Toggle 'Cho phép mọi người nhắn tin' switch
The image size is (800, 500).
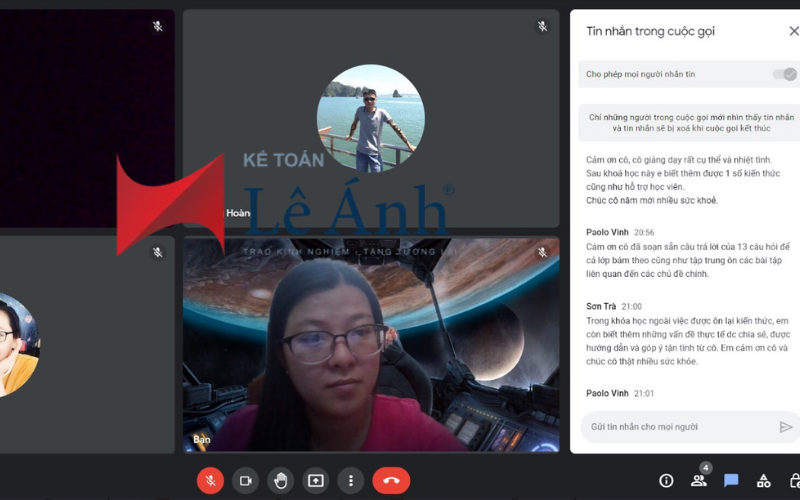(x=785, y=74)
